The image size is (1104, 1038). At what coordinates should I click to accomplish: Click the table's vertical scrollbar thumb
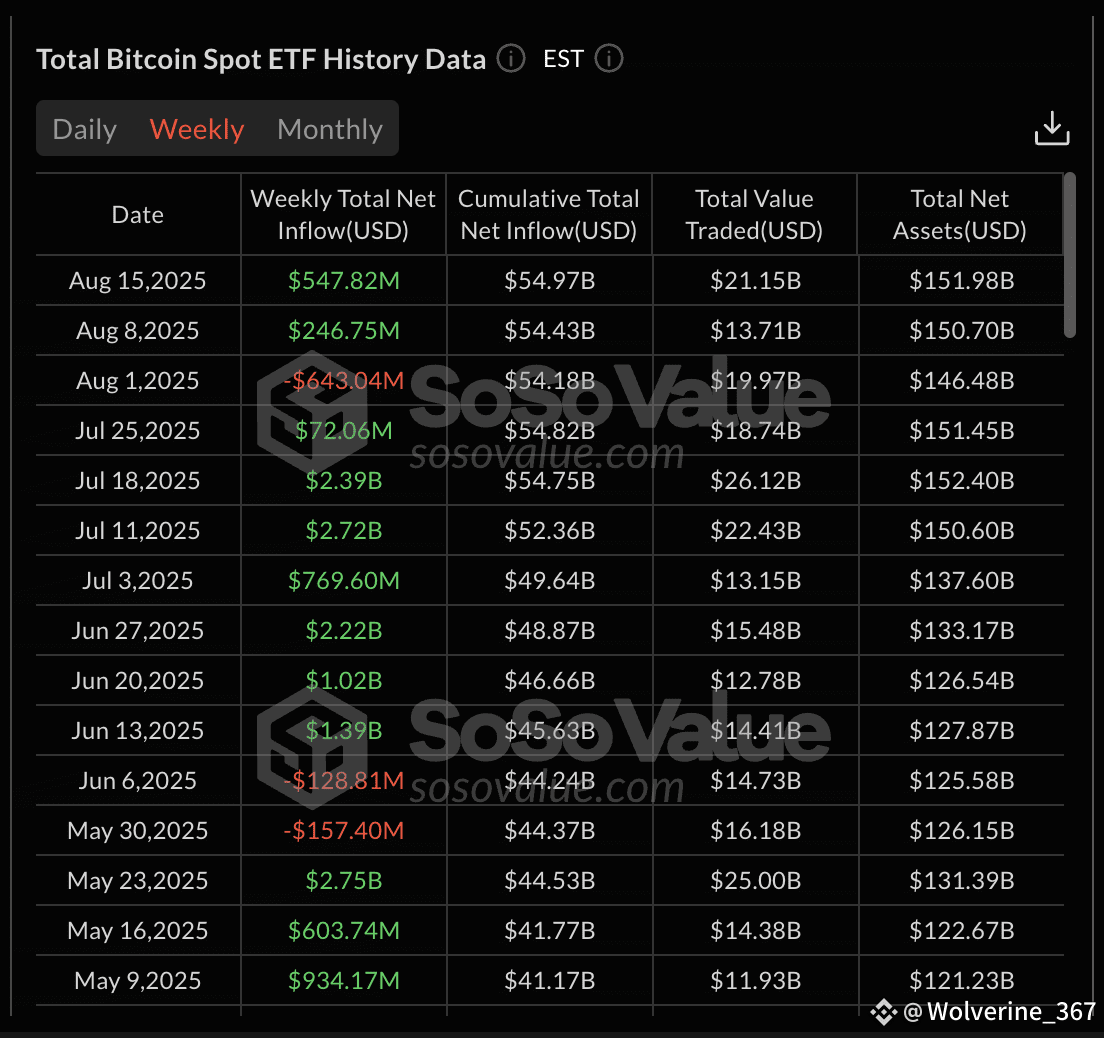pos(1070,255)
